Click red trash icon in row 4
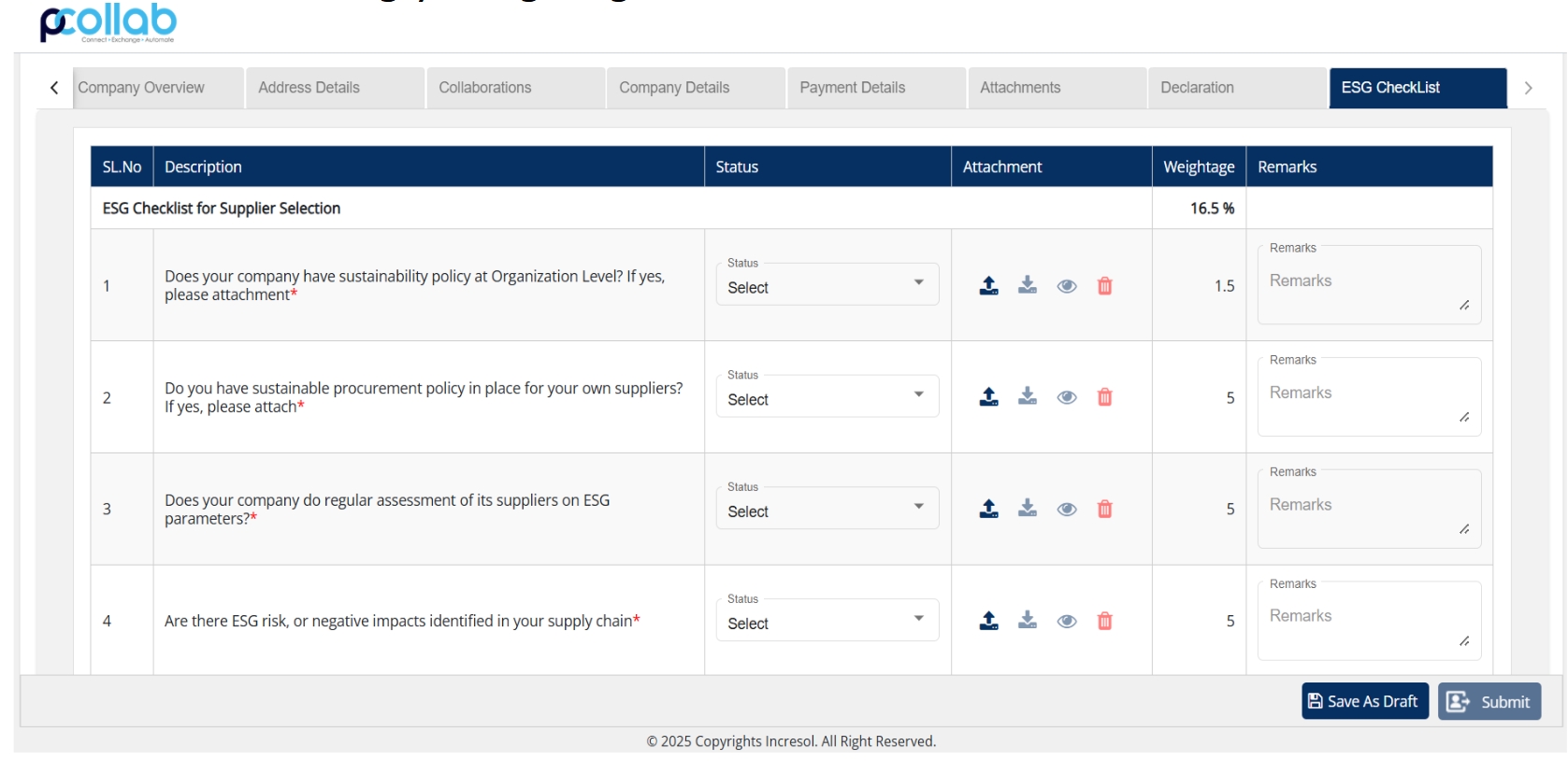1568x761 pixels. (x=1104, y=621)
